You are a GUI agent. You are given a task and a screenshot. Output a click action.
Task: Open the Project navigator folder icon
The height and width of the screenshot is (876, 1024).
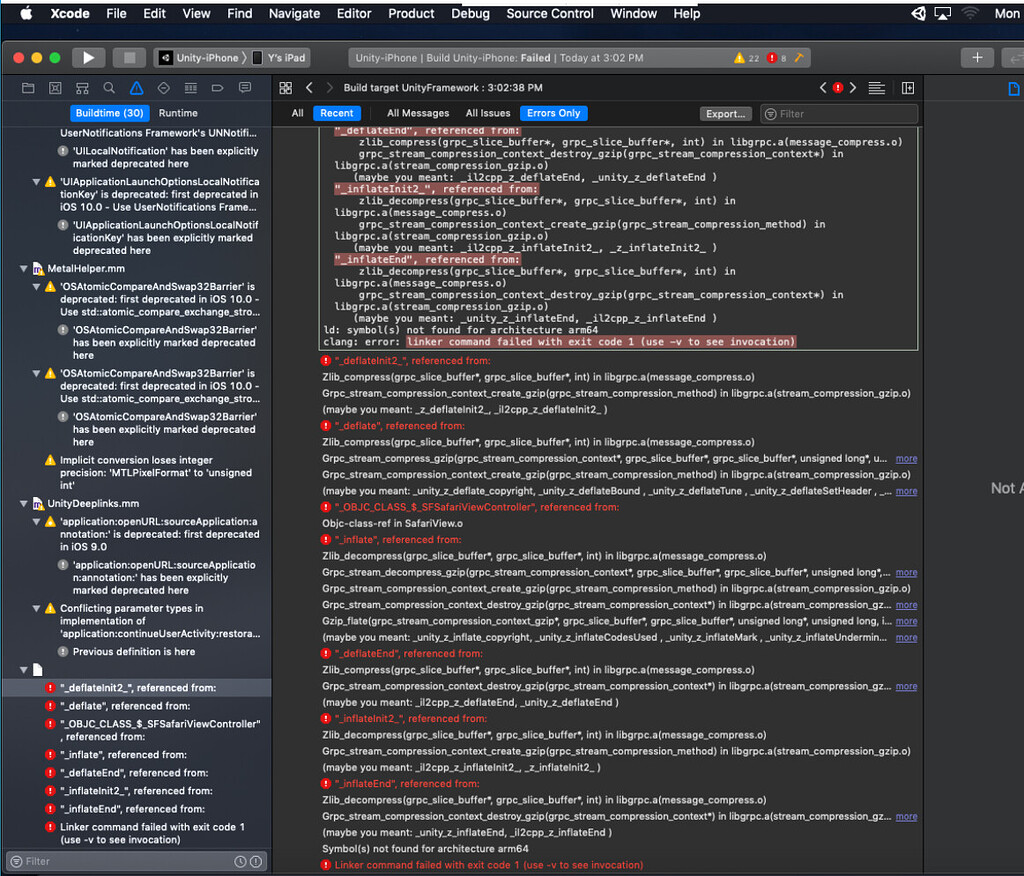28,88
